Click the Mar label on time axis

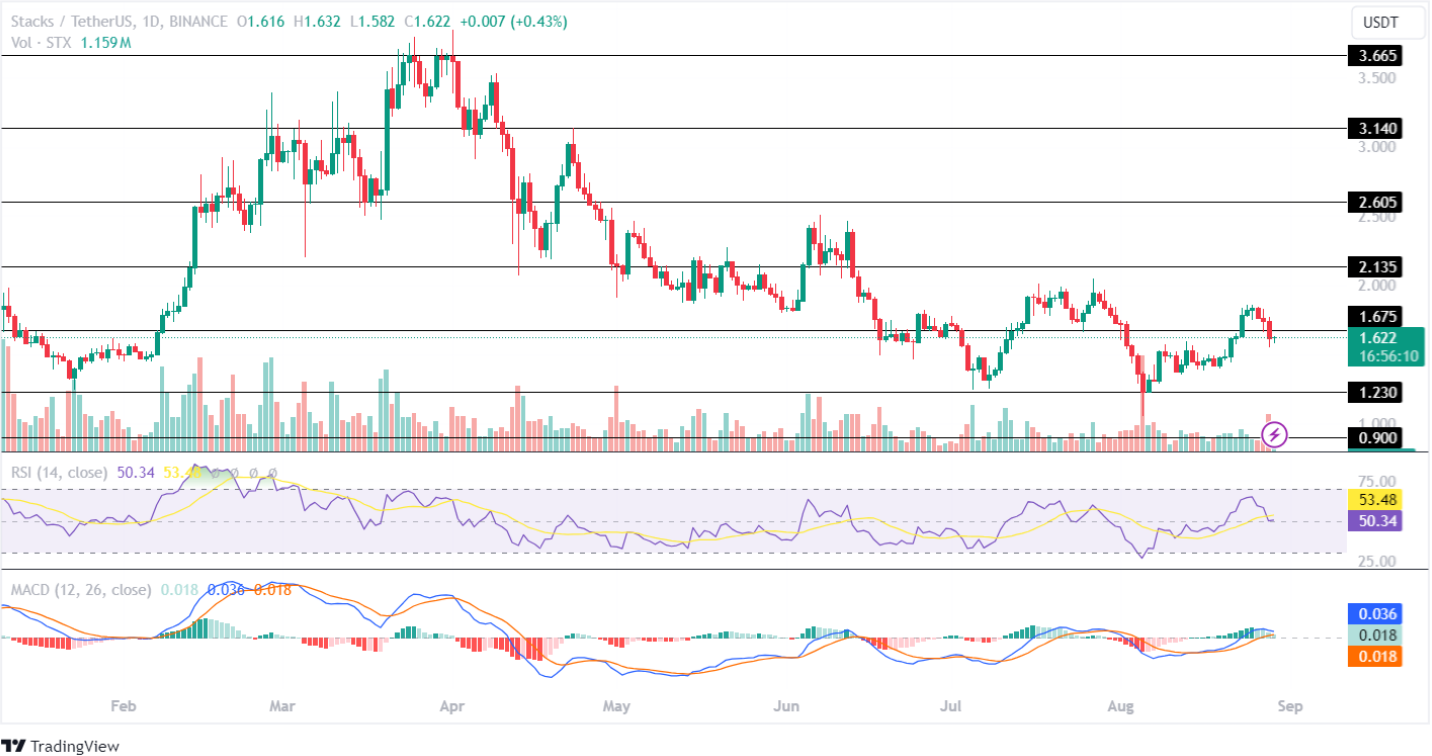tap(283, 707)
